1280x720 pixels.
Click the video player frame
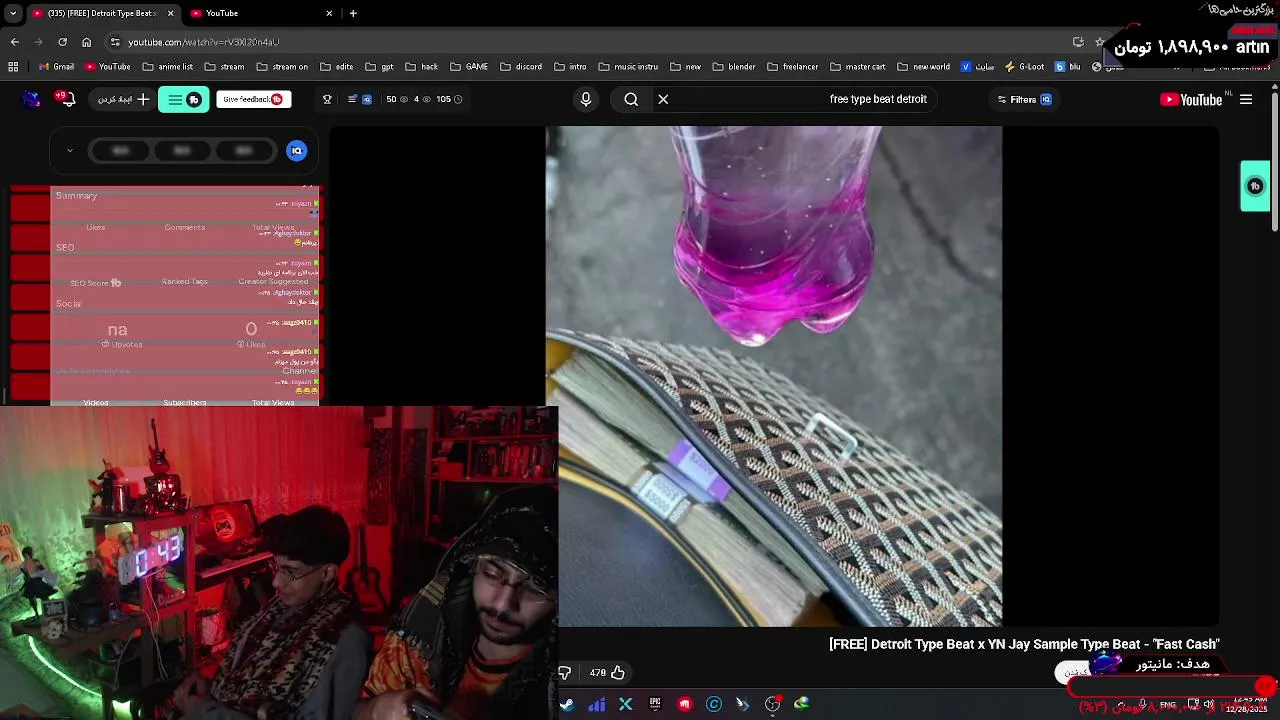coord(774,376)
